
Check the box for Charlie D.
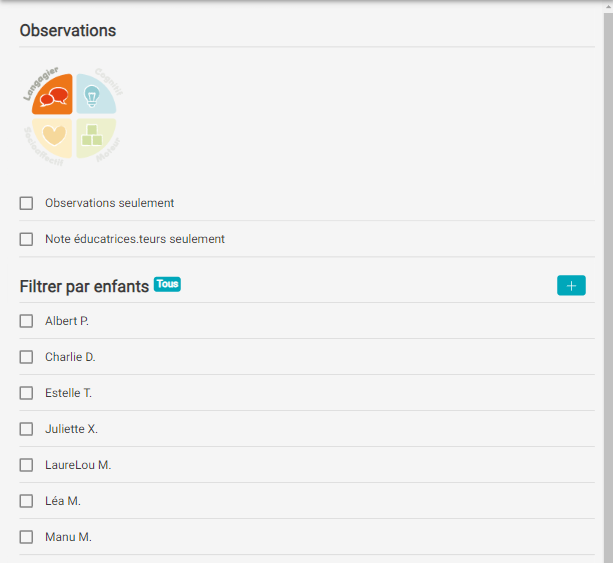click(26, 357)
